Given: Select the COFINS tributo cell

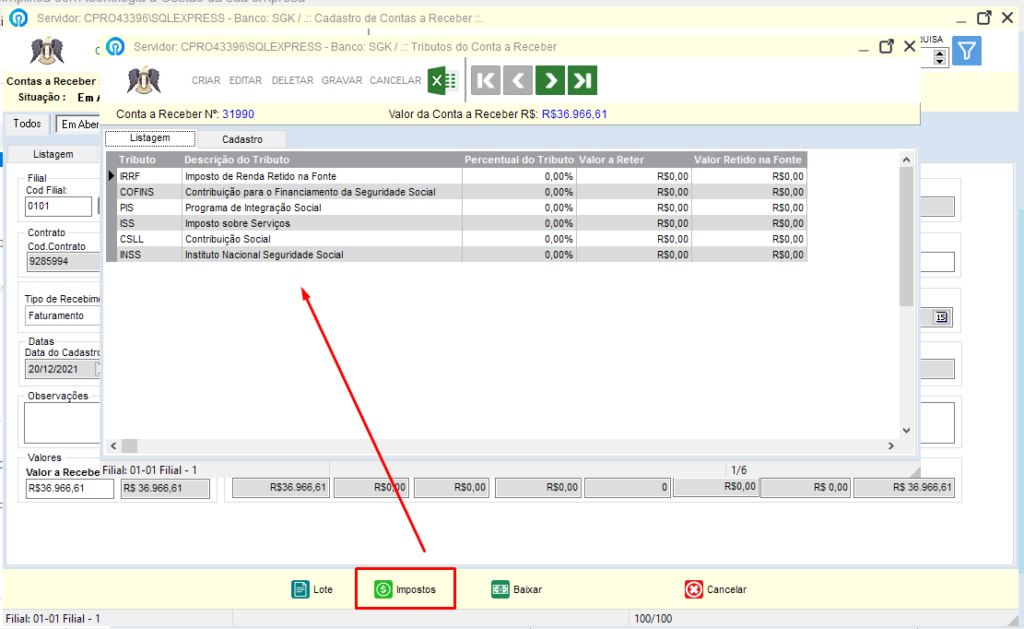Looking at the screenshot, I should click(x=150, y=192).
